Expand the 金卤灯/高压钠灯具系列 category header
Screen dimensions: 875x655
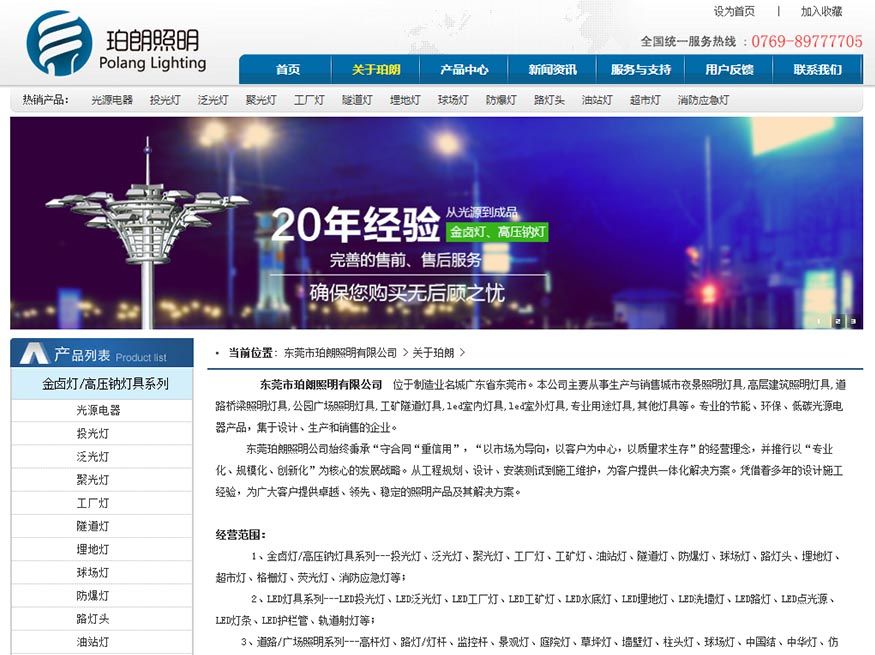(x=104, y=384)
